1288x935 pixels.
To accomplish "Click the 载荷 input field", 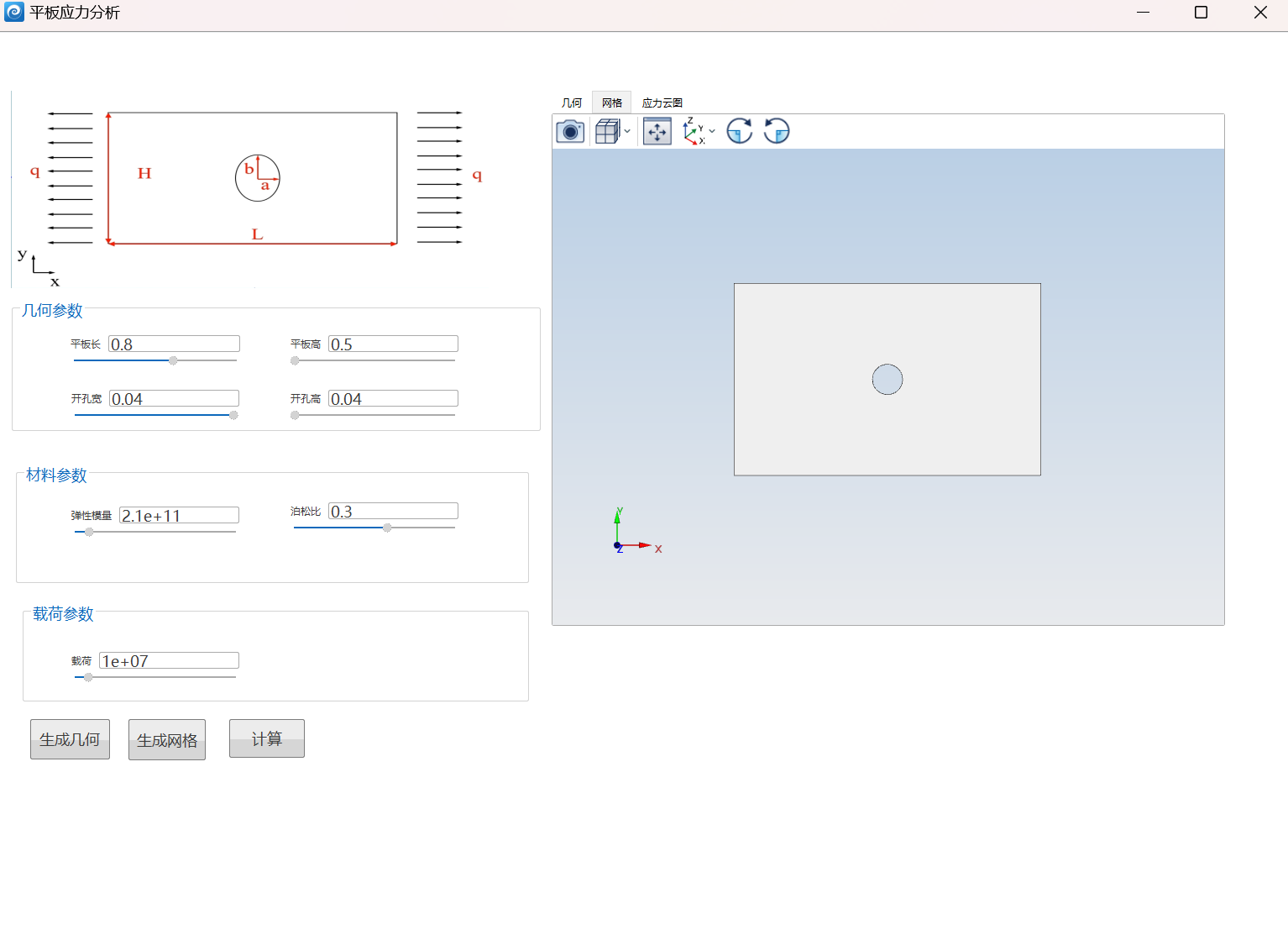I will (169, 660).
